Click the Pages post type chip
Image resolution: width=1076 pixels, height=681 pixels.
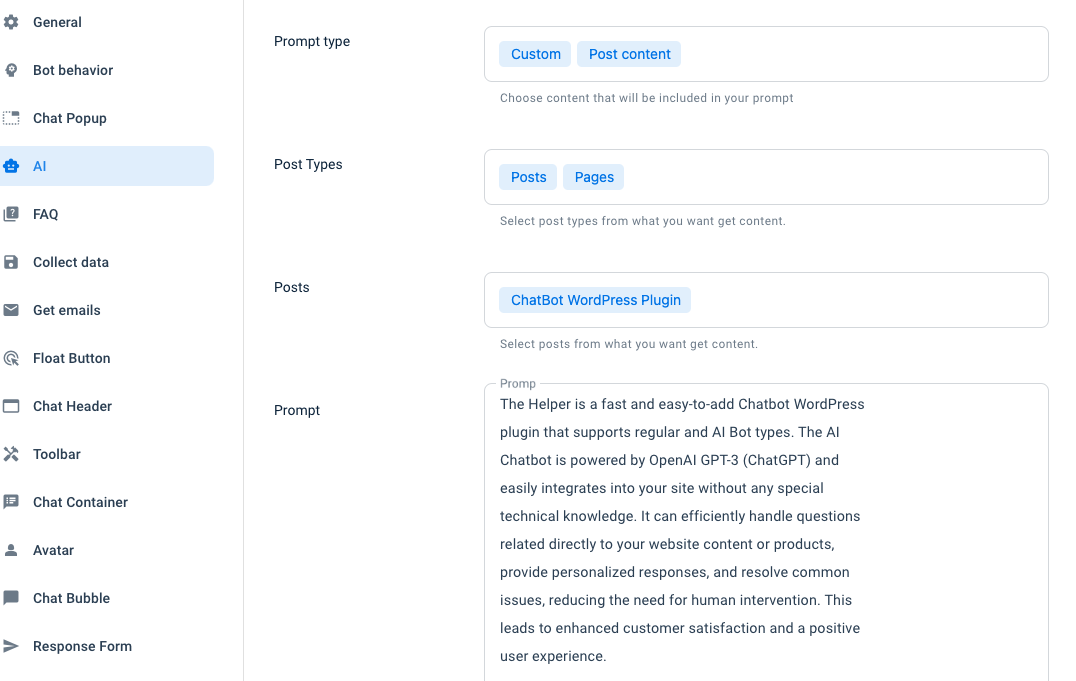[x=594, y=177]
